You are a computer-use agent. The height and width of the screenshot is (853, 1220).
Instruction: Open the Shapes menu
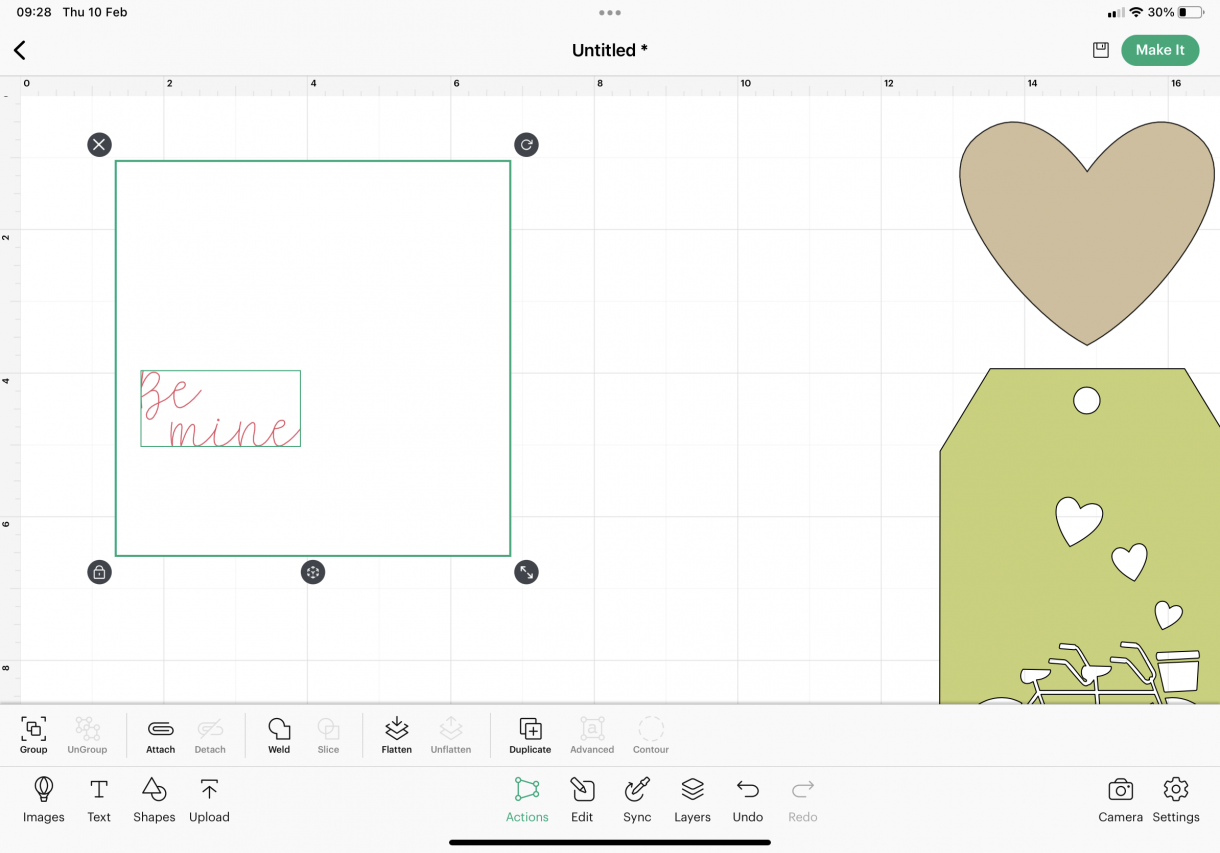pos(154,800)
